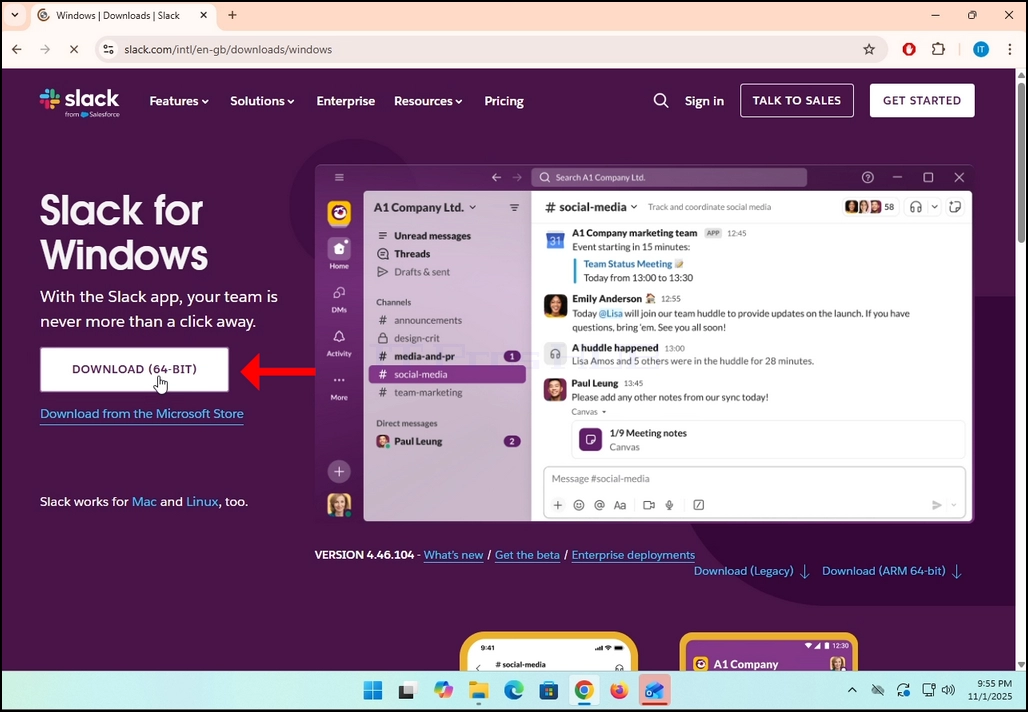Open tab search chevron at top left

click(x=14, y=15)
